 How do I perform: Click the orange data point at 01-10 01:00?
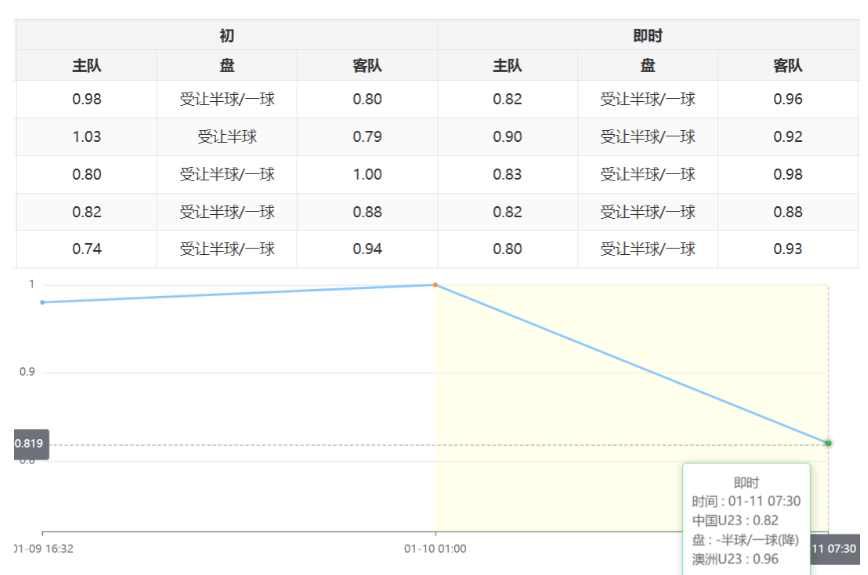pos(436,285)
